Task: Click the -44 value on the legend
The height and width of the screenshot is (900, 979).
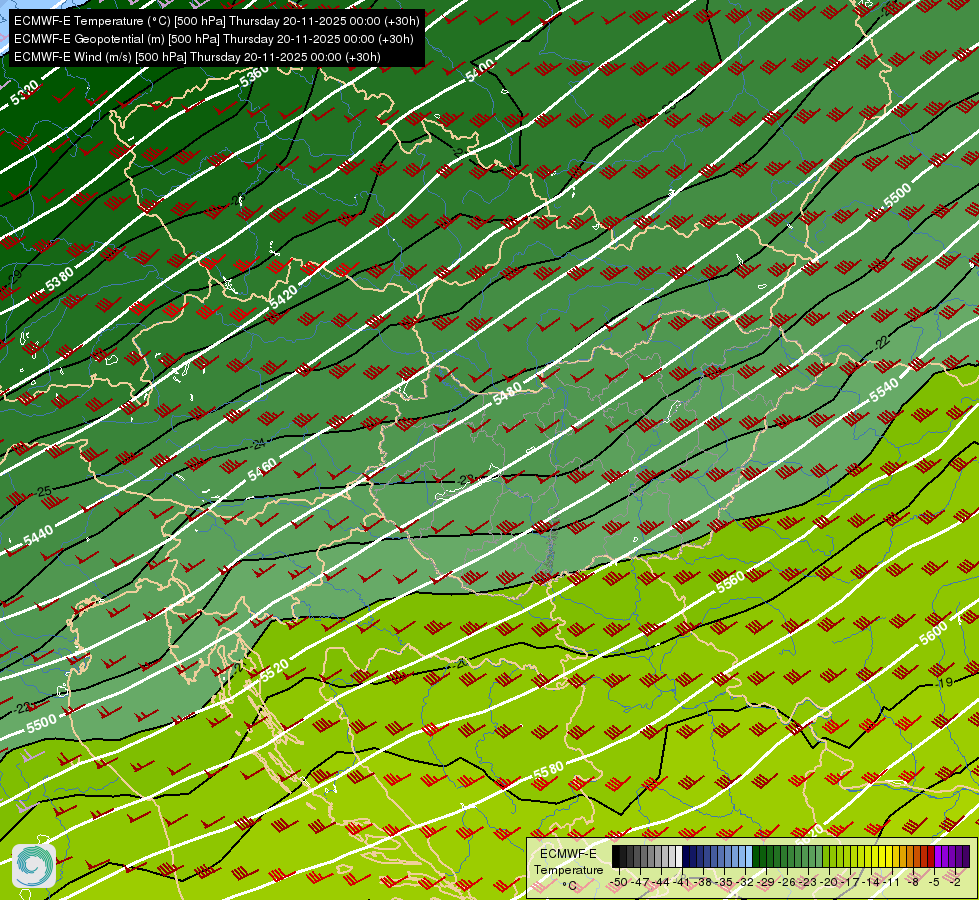Action: coord(661,882)
